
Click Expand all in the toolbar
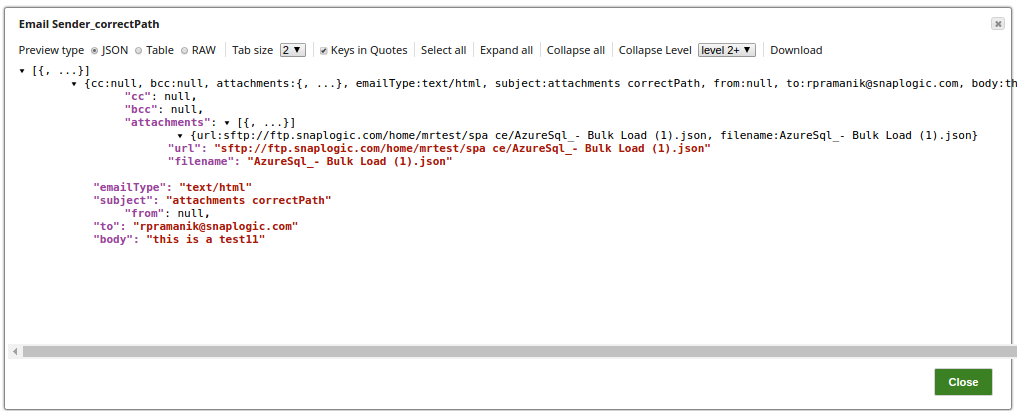pos(506,50)
